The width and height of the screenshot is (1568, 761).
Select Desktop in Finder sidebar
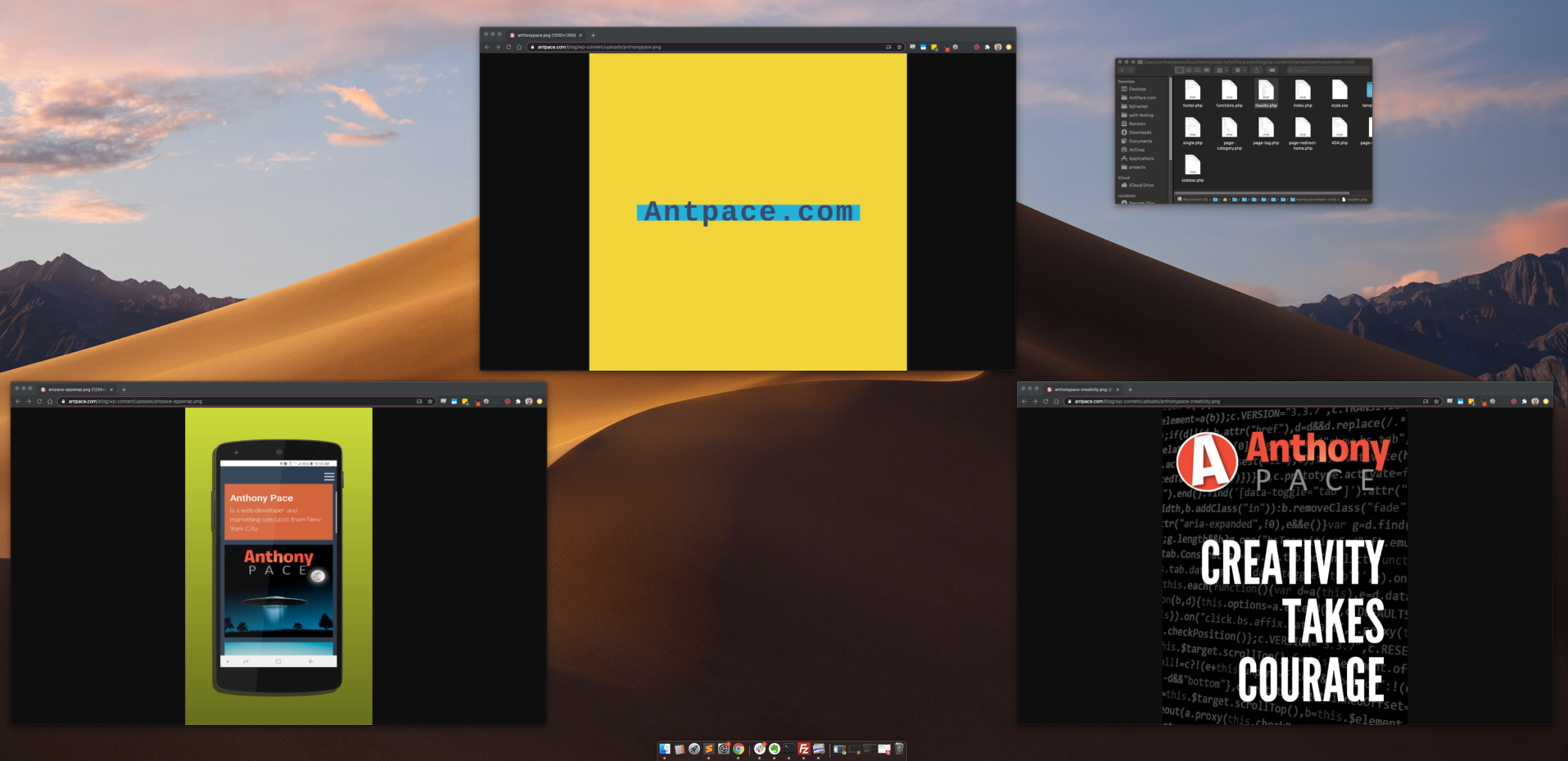(1136, 89)
